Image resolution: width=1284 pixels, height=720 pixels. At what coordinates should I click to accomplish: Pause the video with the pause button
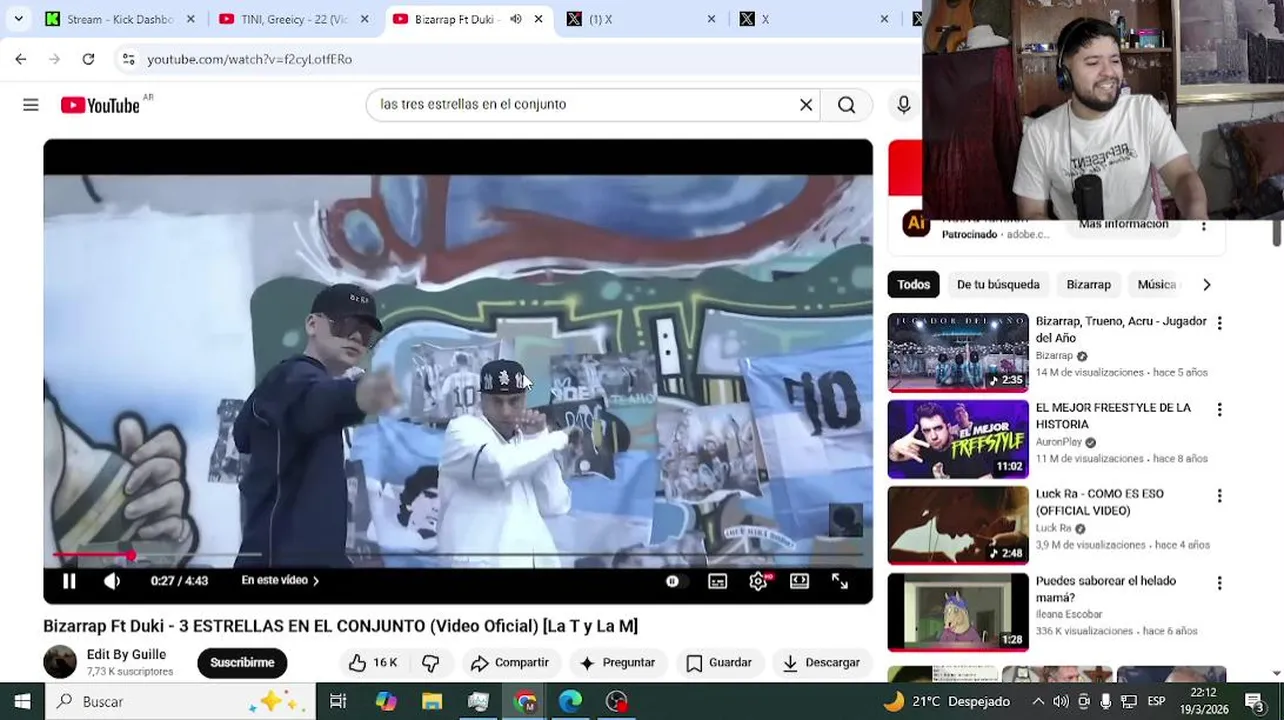[x=69, y=581]
